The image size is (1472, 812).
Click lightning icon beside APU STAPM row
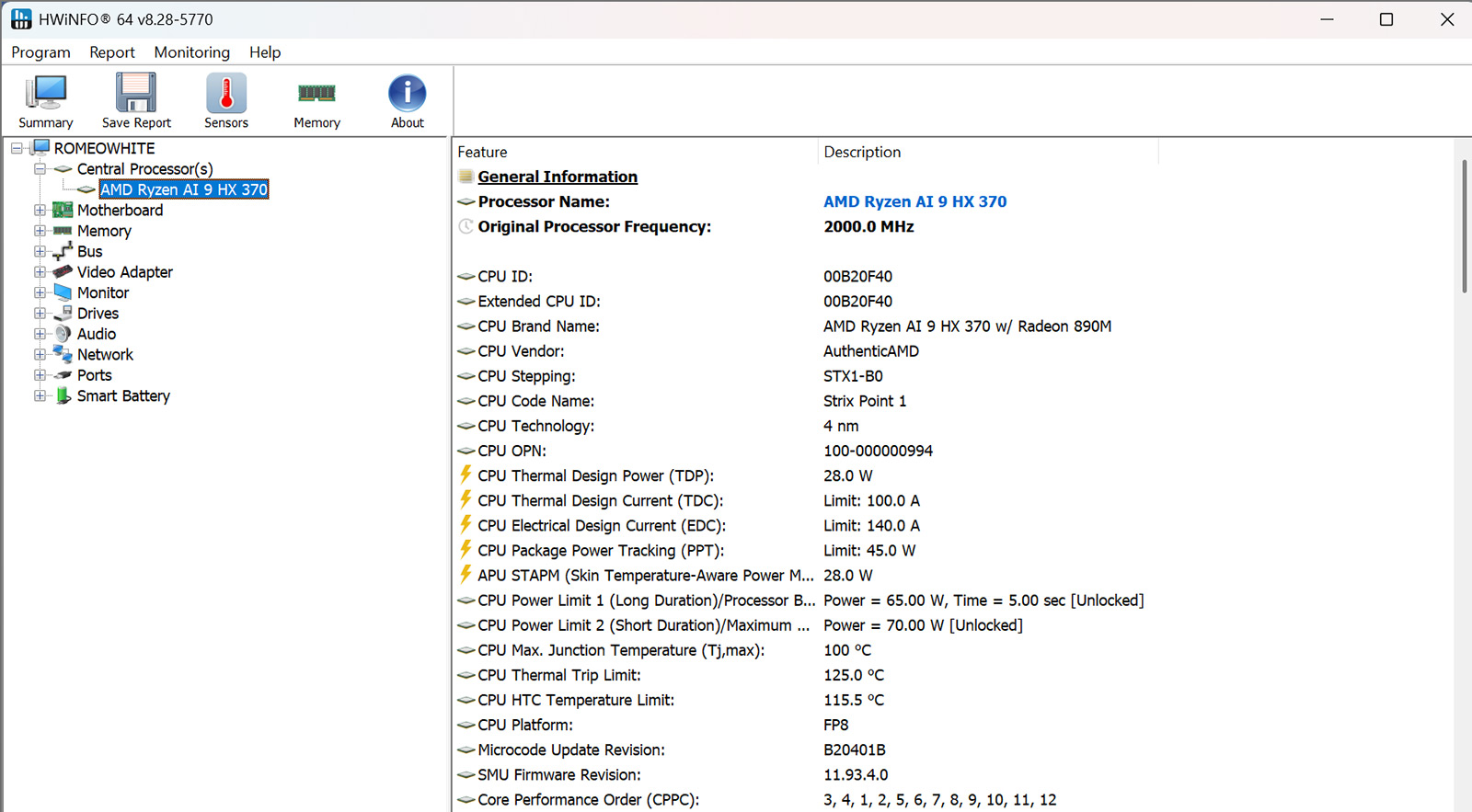pos(466,574)
